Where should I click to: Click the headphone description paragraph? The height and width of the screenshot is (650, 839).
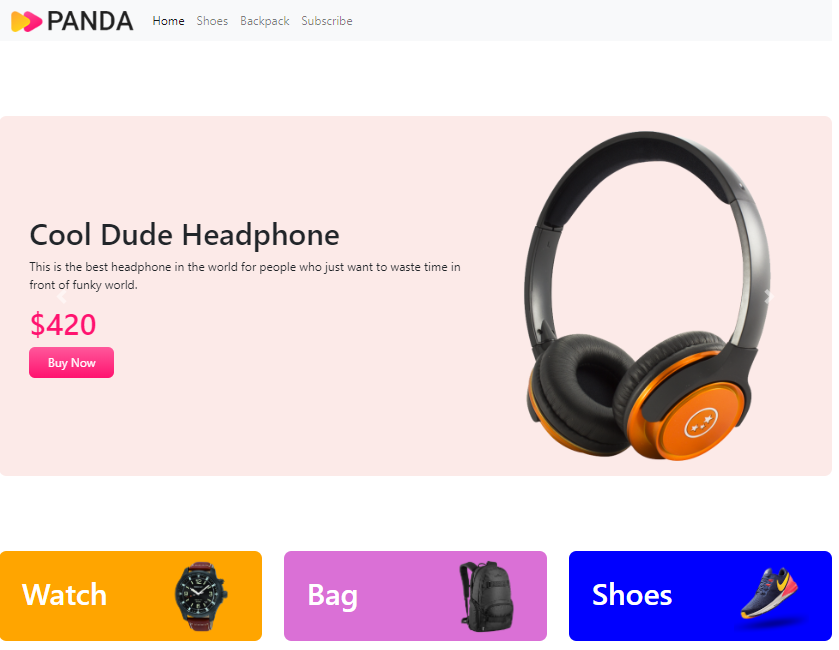point(245,276)
